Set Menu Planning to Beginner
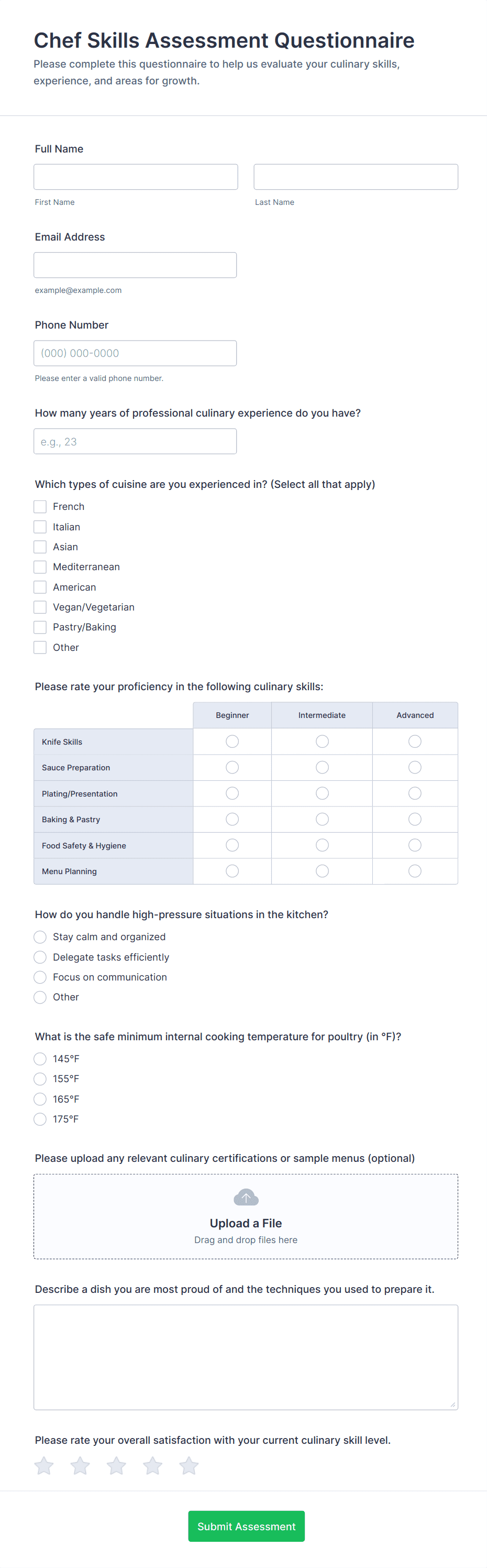 tap(233, 871)
